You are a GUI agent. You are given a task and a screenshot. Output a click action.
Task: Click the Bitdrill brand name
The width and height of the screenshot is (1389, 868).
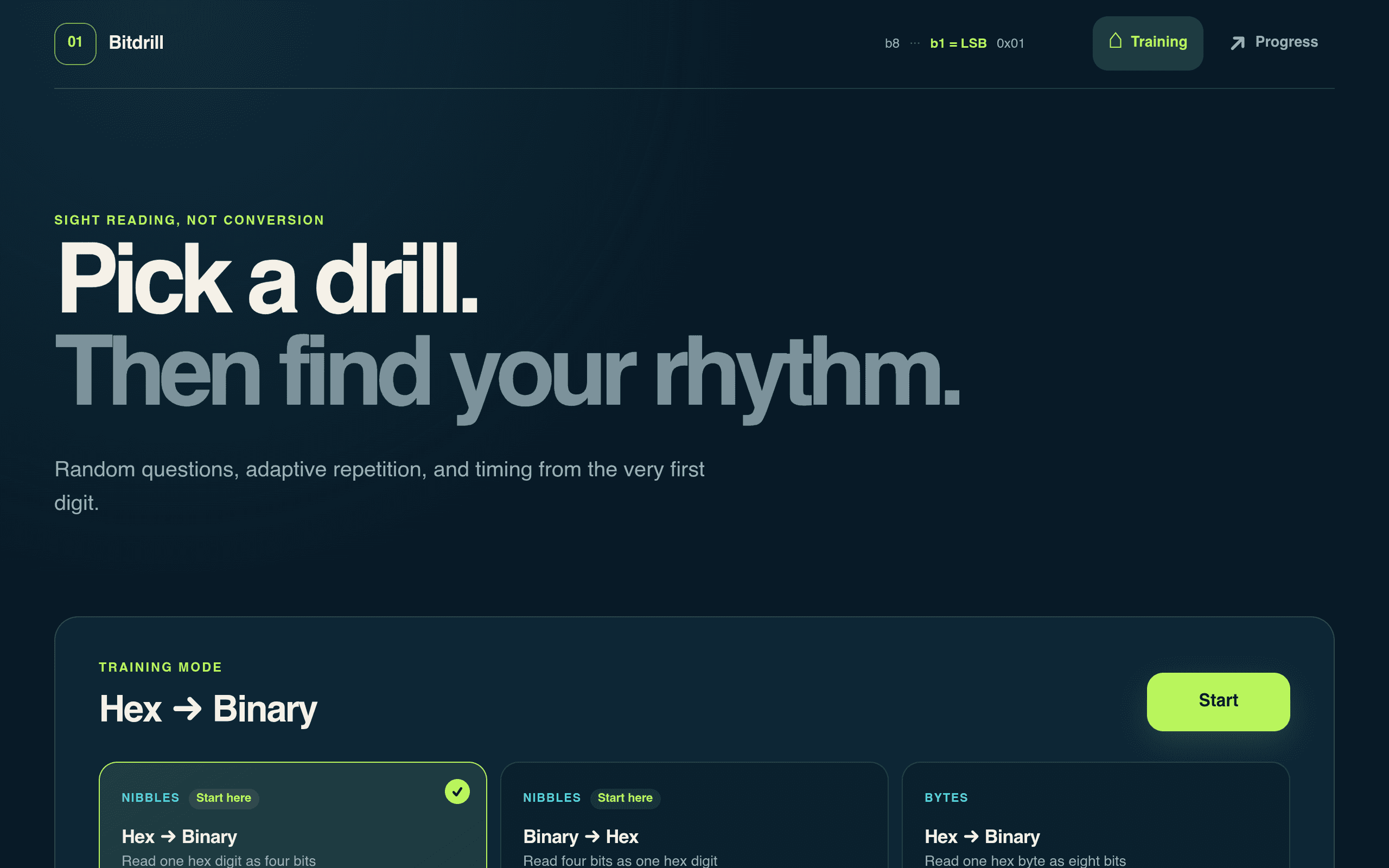pyautogui.click(x=136, y=42)
